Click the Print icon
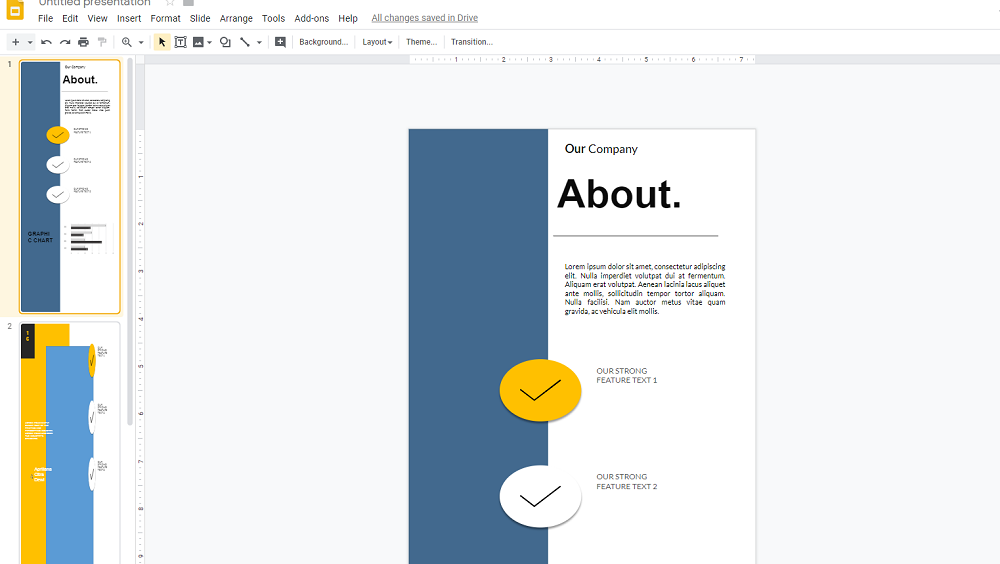 click(83, 42)
